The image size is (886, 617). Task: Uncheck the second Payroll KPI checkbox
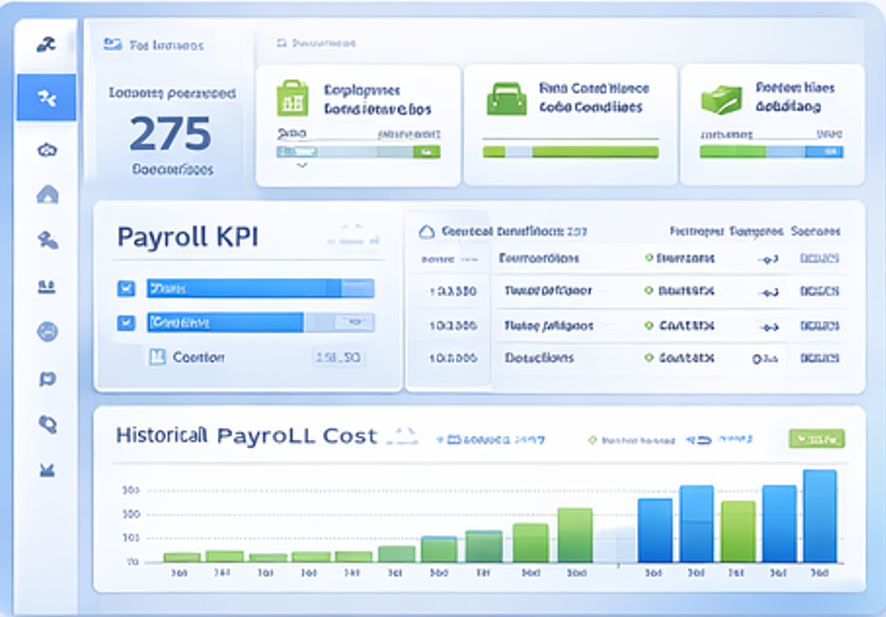[x=127, y=322]
